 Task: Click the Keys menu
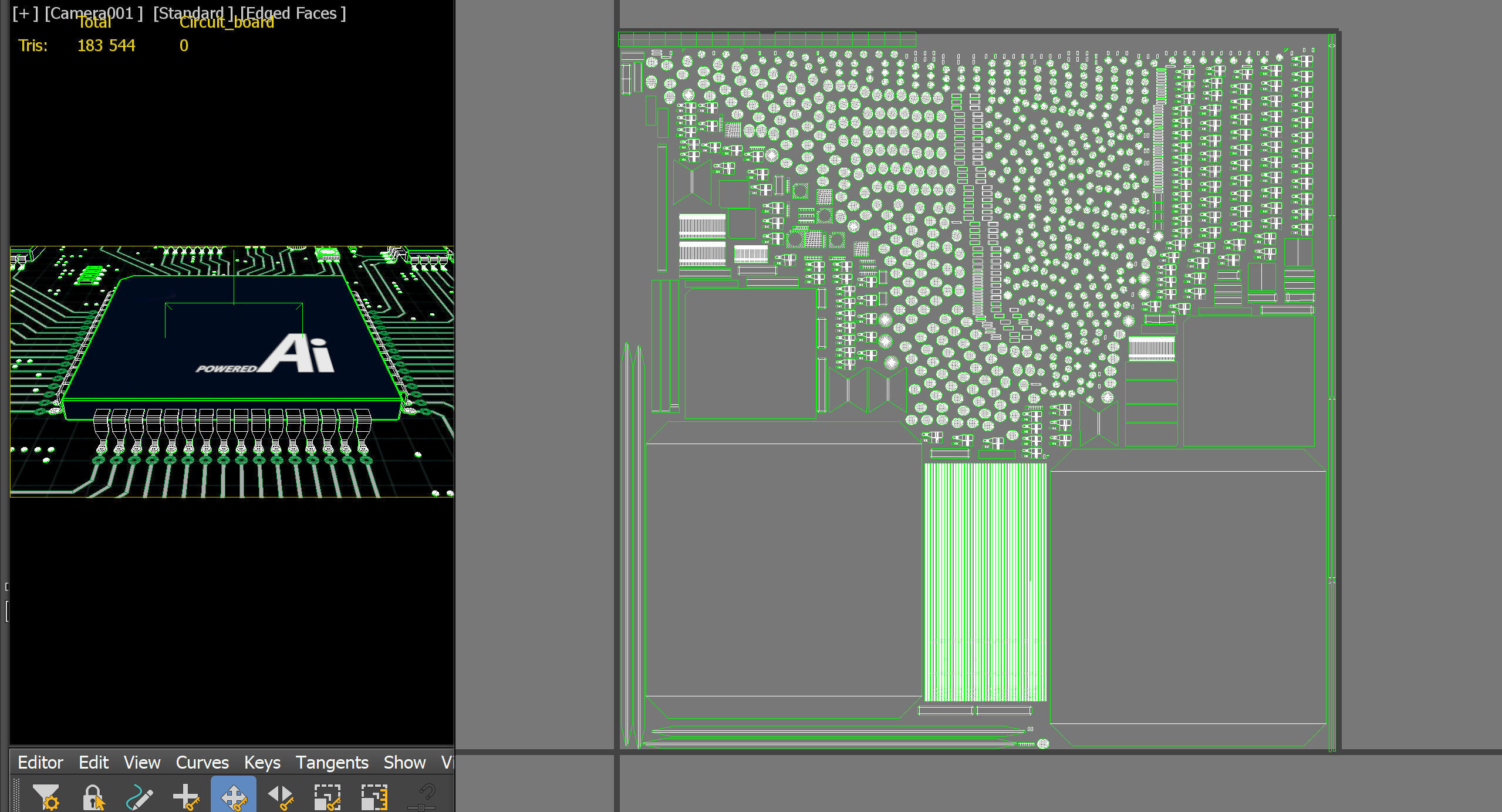click(262, 762)
